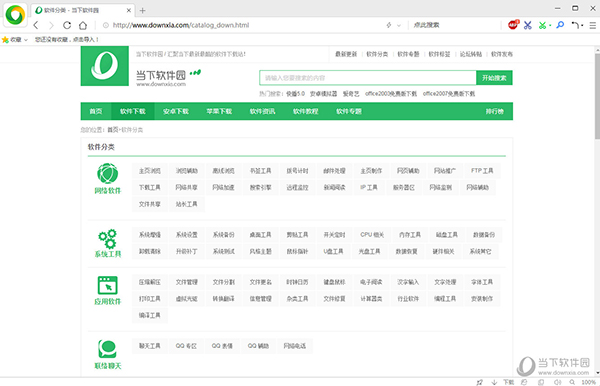Open the CPU相关 category
This screenshot has height=386, width=600.
point(372,235)
